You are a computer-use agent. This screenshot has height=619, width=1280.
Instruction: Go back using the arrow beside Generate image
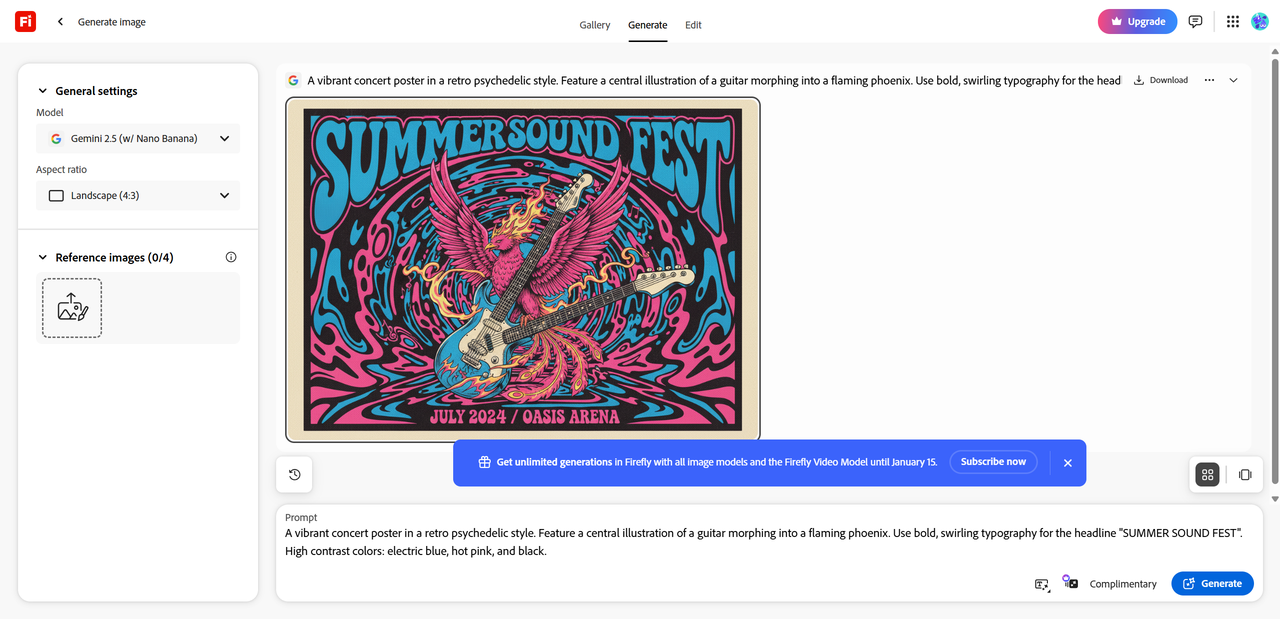[60, 22]
